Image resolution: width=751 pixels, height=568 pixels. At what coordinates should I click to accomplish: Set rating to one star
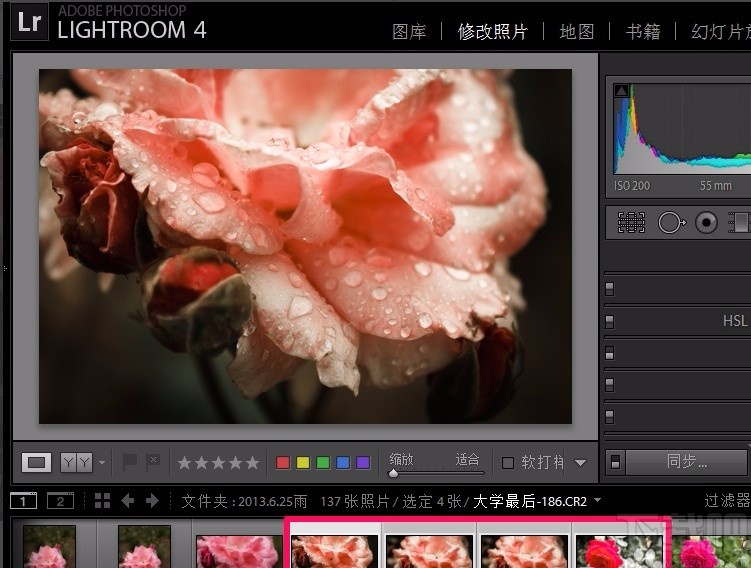point(184,463)
